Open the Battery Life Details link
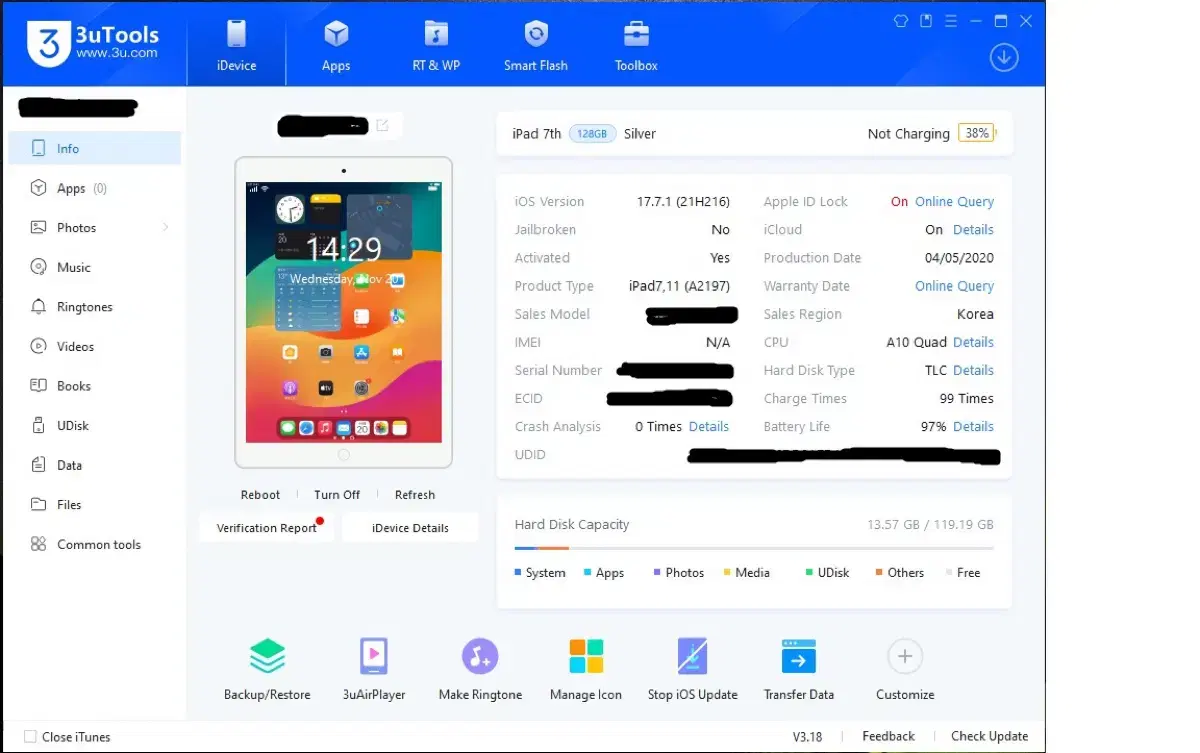This screenshot has height=753, width=1200. click(973, 426)
